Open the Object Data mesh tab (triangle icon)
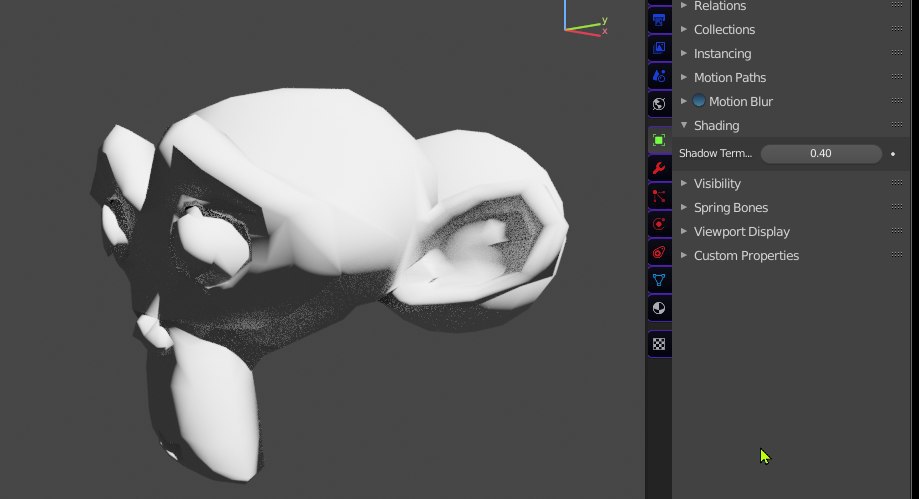 pos(659,280)
